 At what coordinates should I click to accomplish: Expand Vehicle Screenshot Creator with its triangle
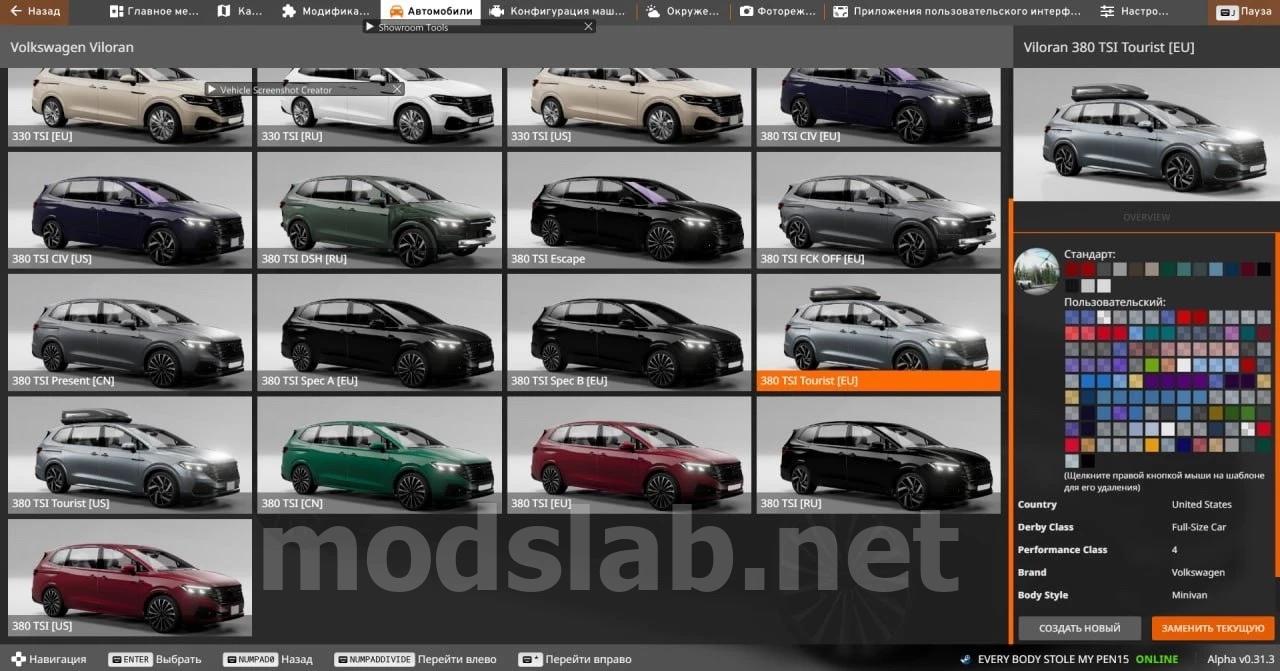click(x=211, y=89)
